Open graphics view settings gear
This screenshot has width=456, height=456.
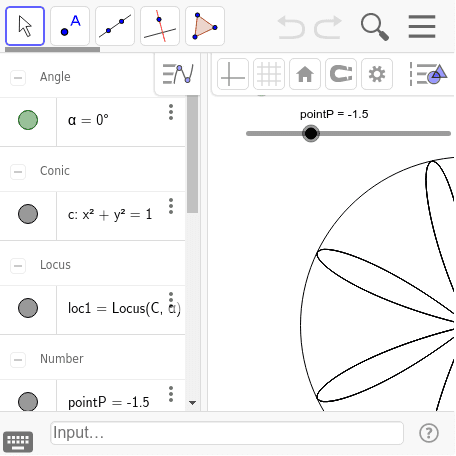(377, 74)
